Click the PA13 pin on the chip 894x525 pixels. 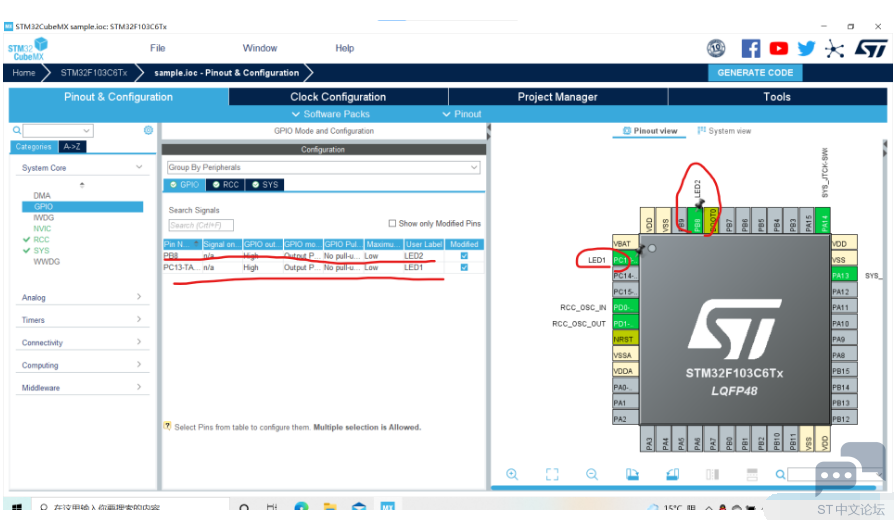844,275
